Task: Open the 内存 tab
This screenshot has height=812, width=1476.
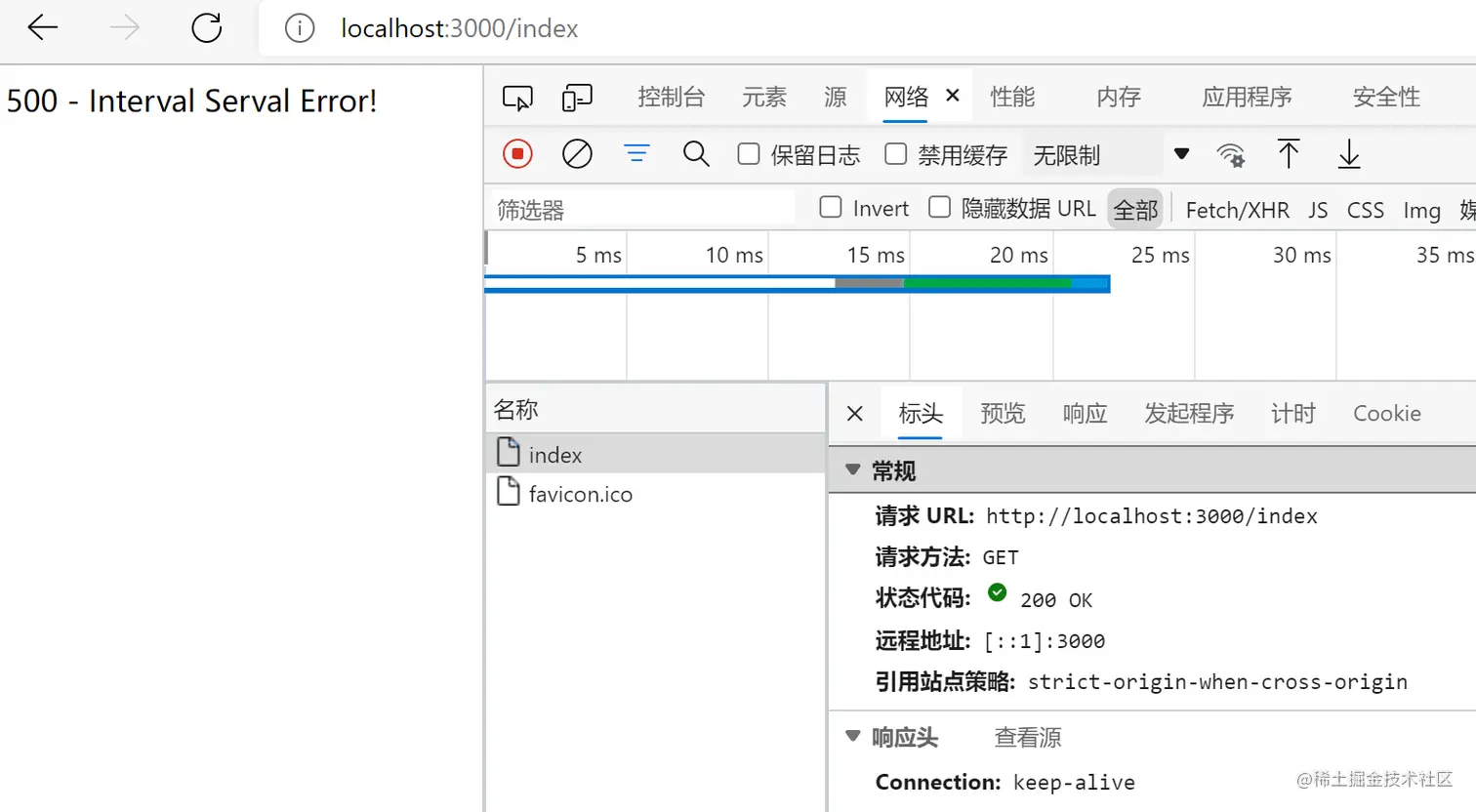Action: point(1118,97)
